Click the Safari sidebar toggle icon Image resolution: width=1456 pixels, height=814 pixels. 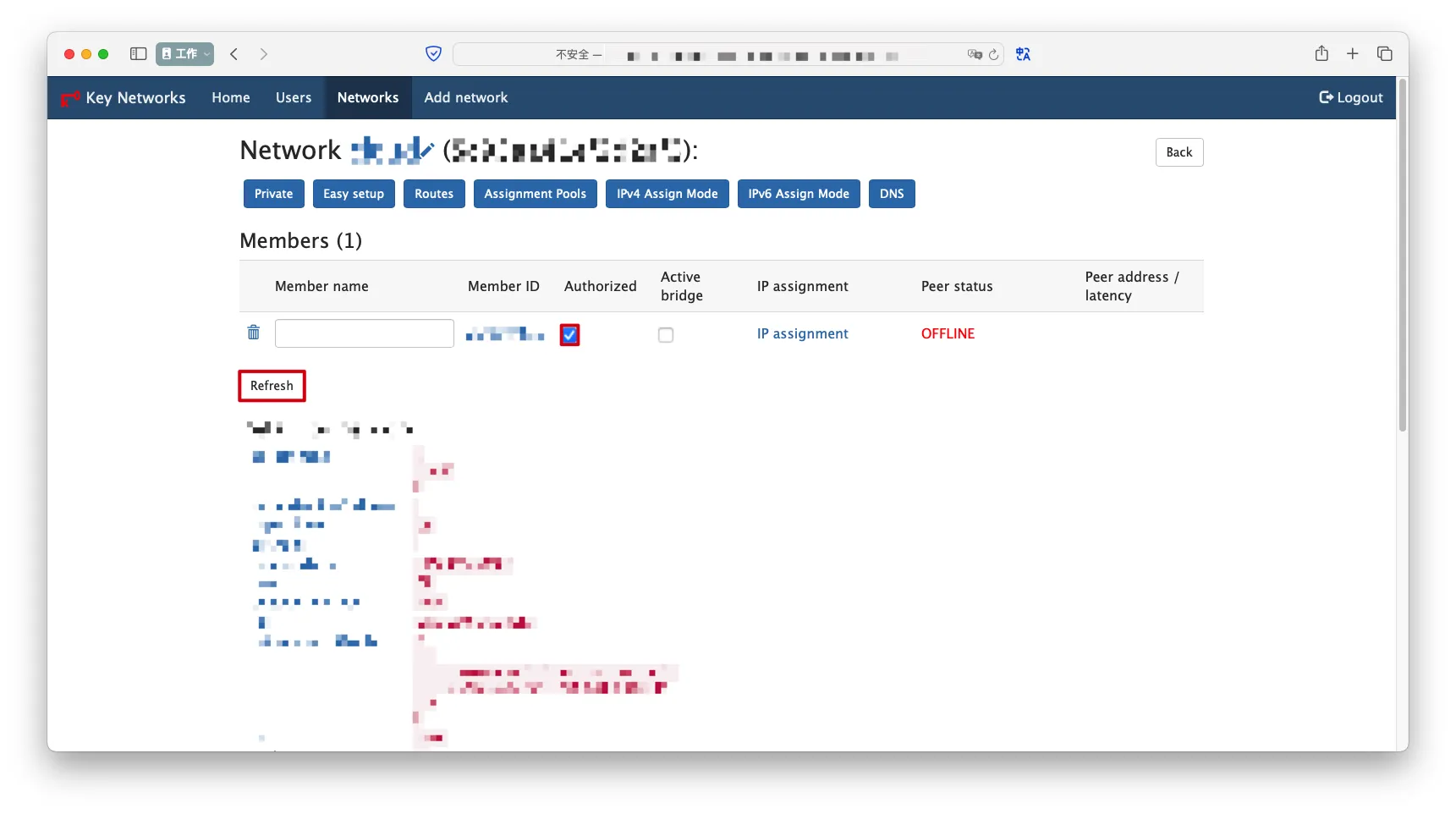138,54
